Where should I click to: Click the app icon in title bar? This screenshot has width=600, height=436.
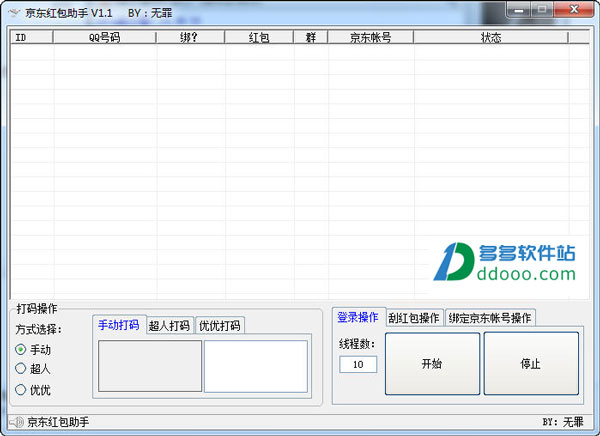click(14, 13)
